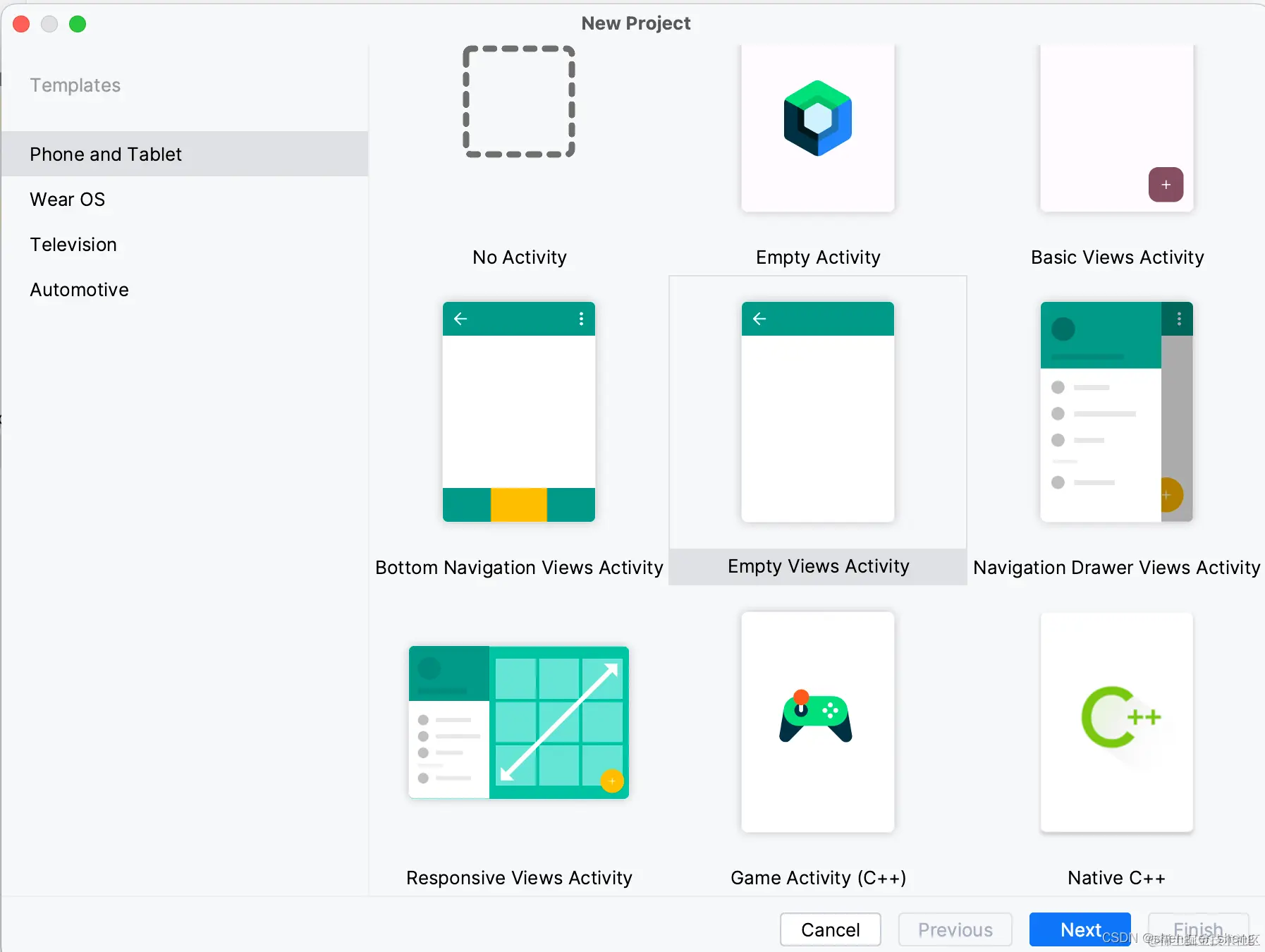1265x952 pixels.
Task: Click the Responsive Views Activity label
Action: click(x=519, y=878)
